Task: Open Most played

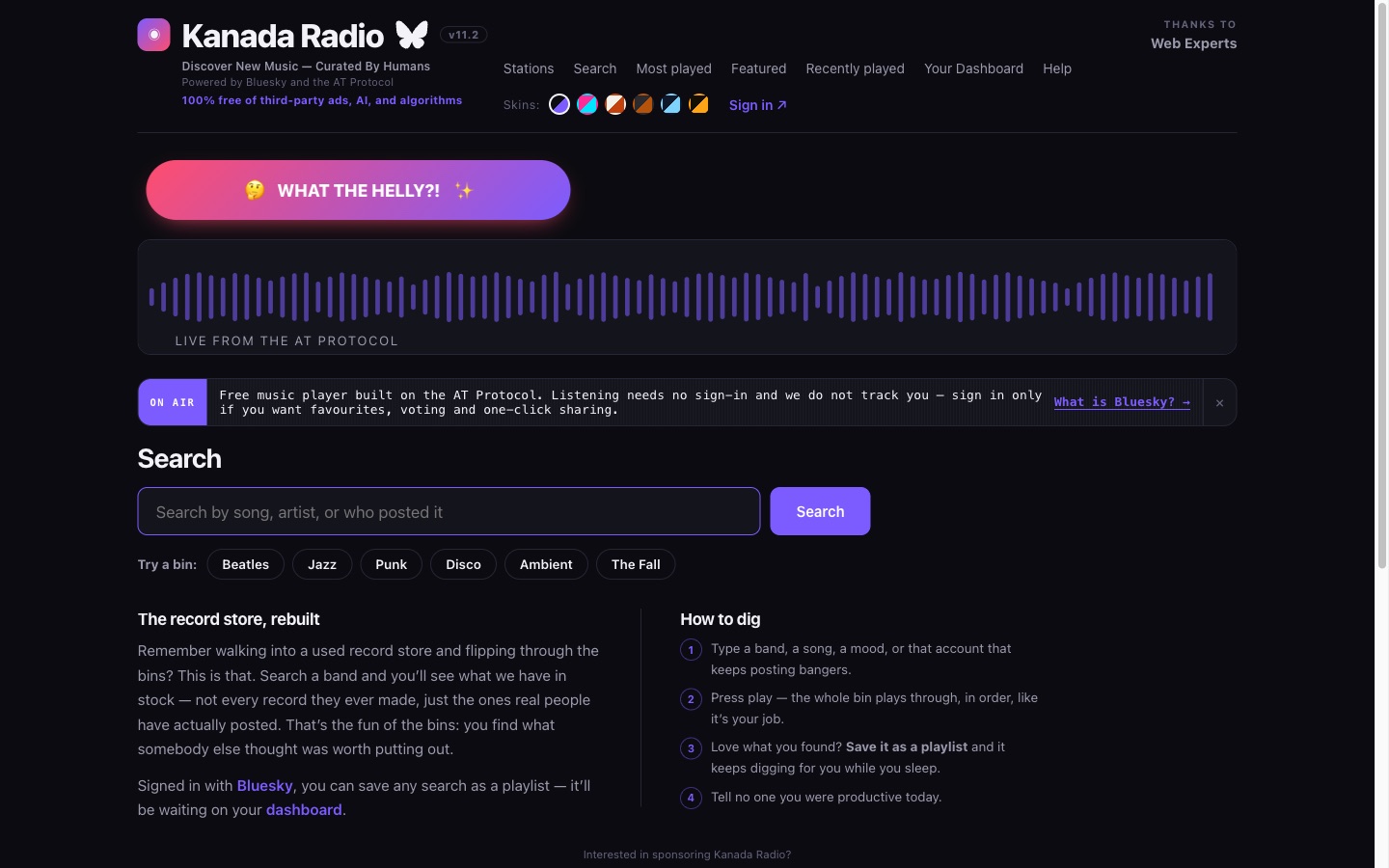Action: pos(673,68)
